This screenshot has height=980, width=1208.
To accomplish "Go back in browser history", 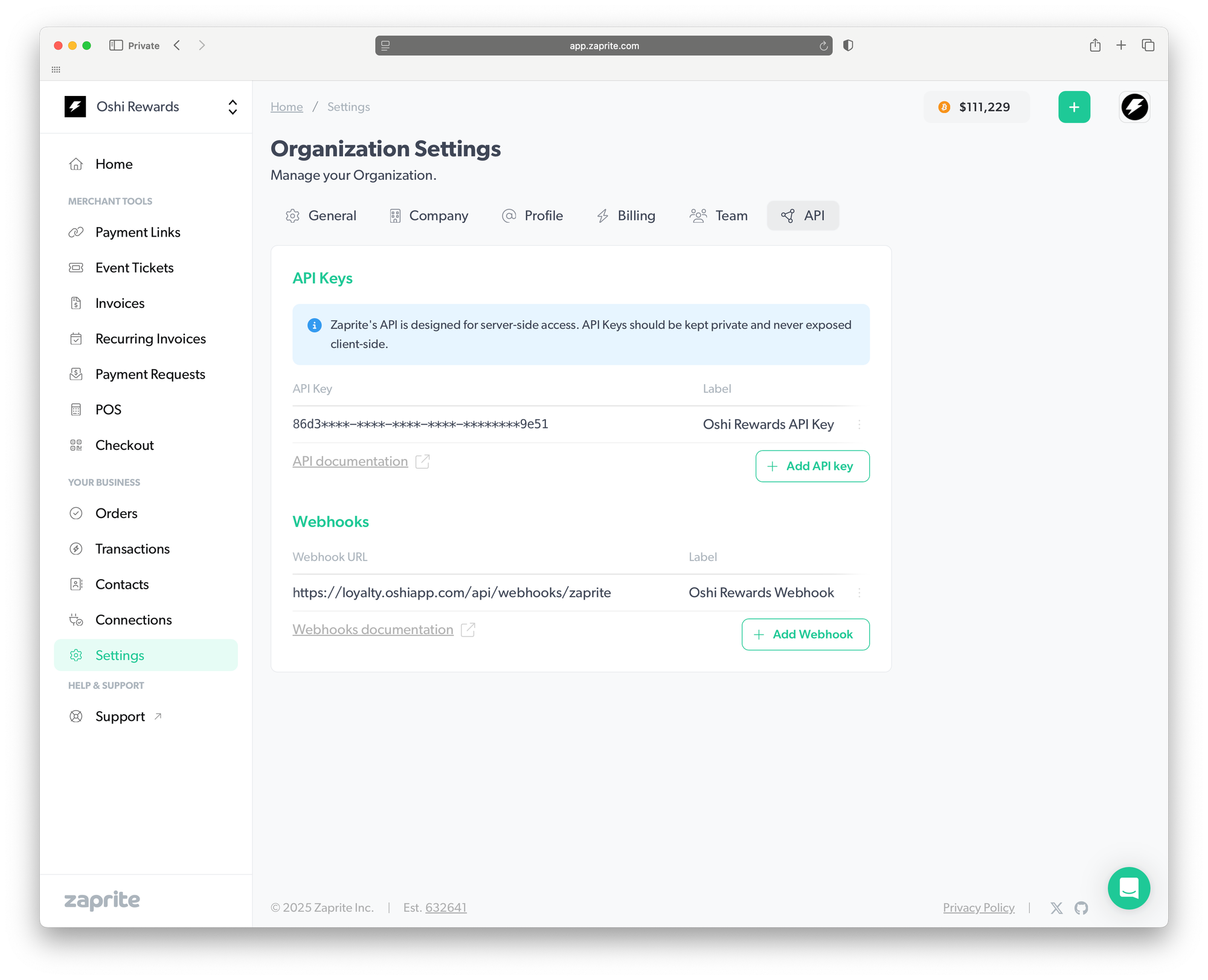I will click(177, 45).
